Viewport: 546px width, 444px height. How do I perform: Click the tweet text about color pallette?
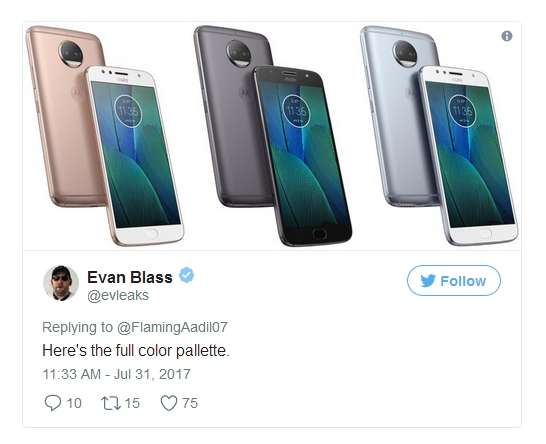(x=136, y=350)
